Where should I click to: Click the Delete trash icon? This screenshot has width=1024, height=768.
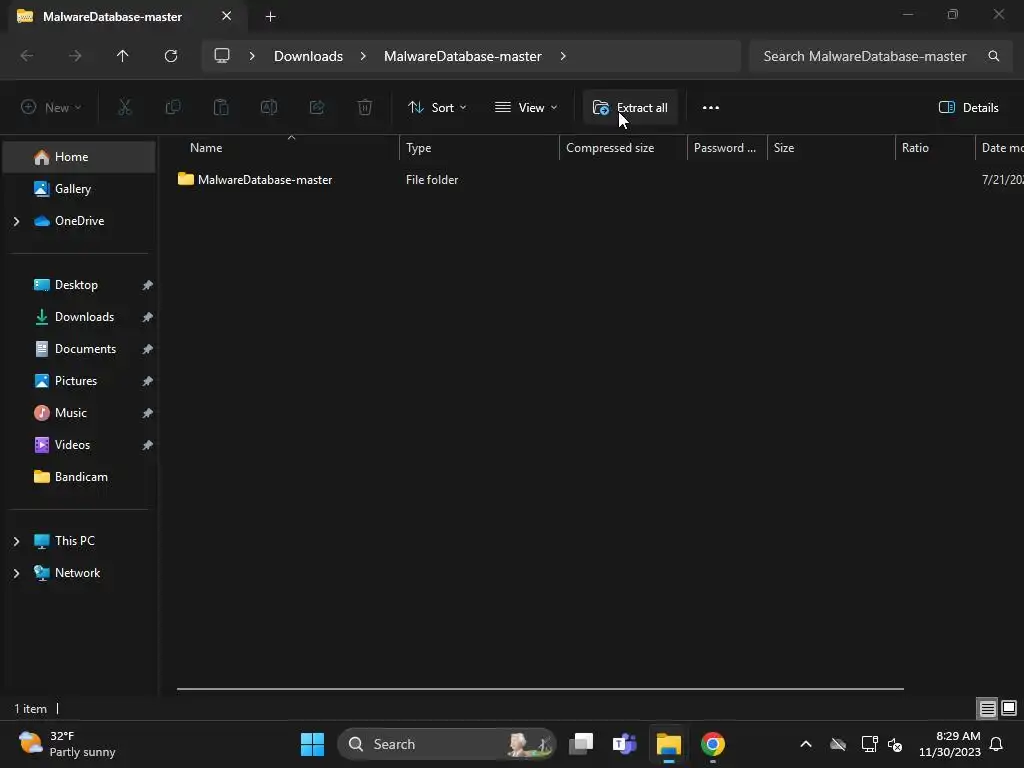click(x=365, y=107)
